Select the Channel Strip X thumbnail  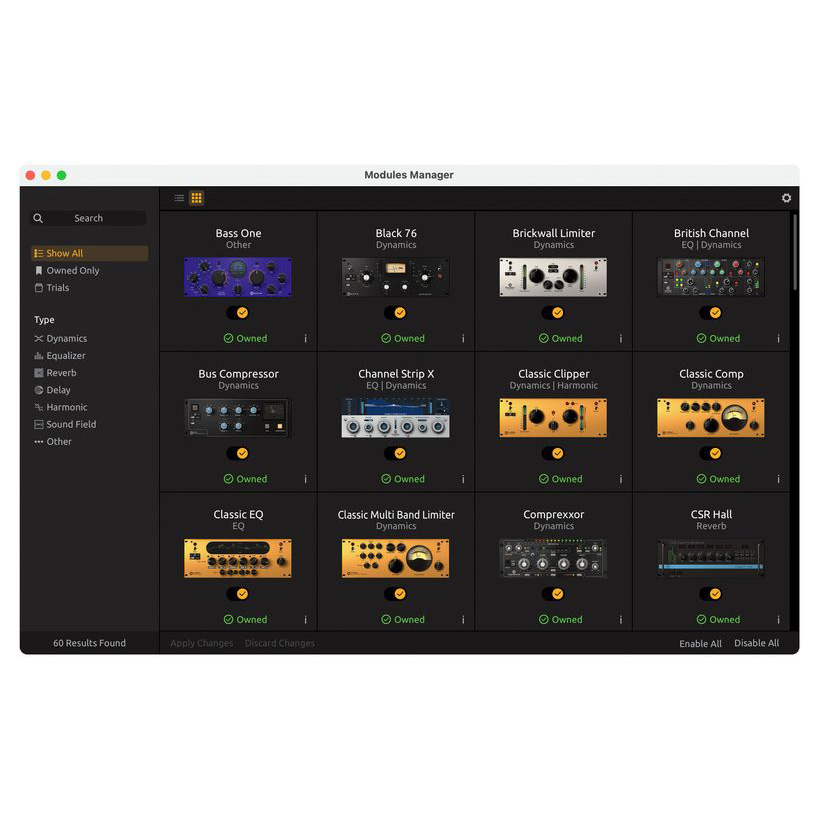coord(395,418)
